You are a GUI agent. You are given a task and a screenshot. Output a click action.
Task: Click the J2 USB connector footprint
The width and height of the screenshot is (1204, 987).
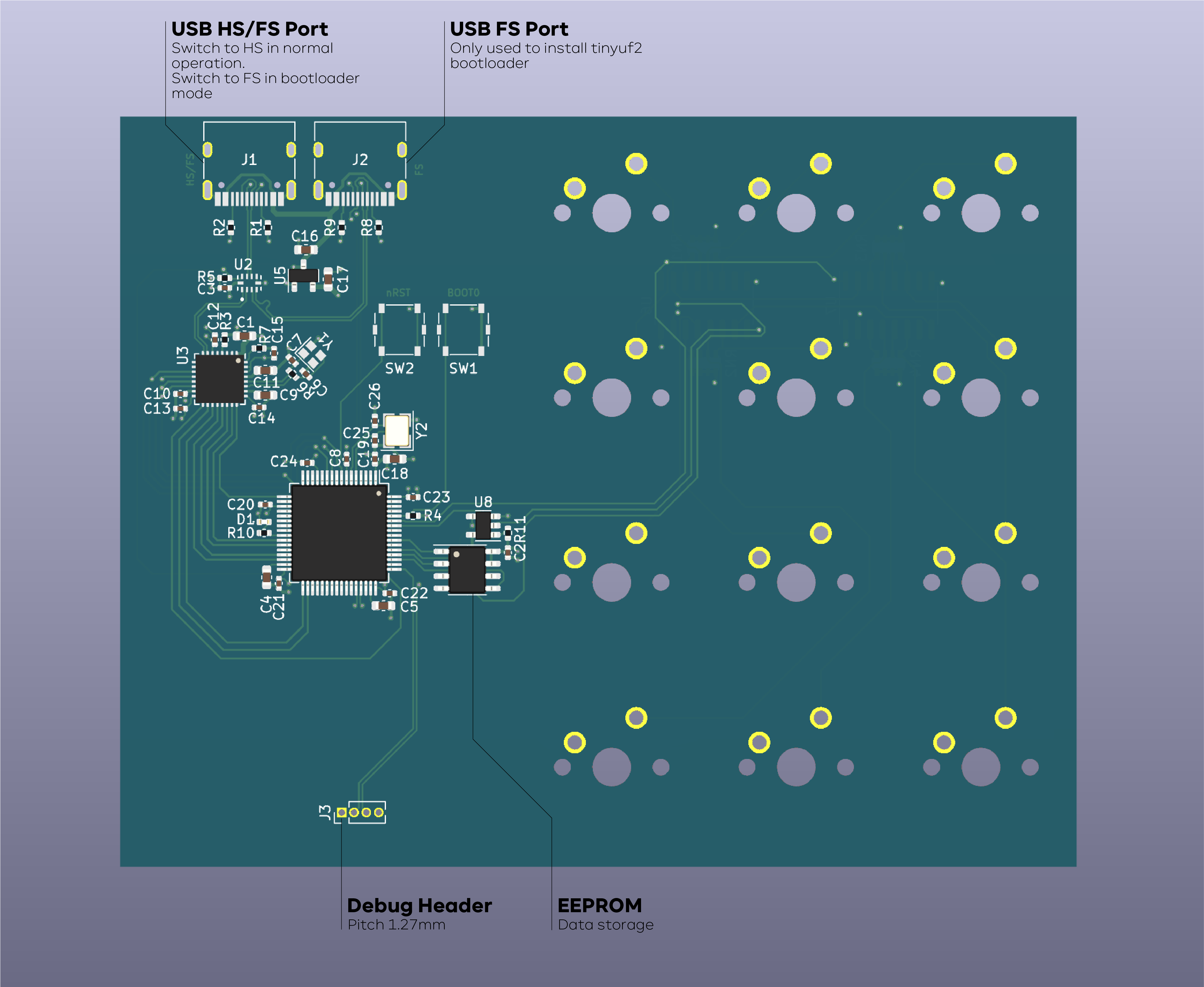point(360,165)
